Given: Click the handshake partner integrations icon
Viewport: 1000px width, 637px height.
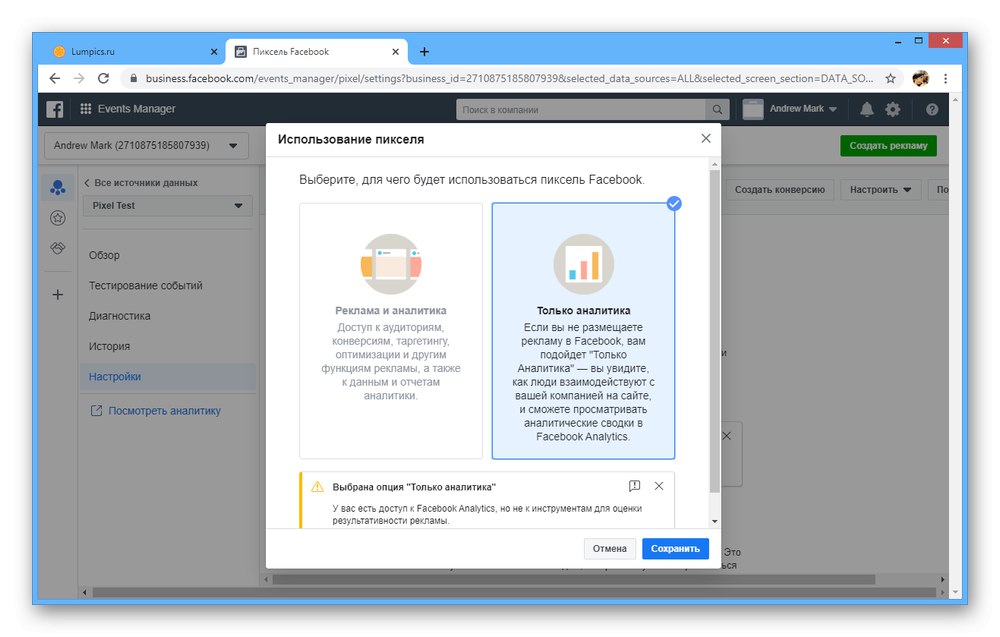Looking at the screenshot, I should click(x=58, y=248).
